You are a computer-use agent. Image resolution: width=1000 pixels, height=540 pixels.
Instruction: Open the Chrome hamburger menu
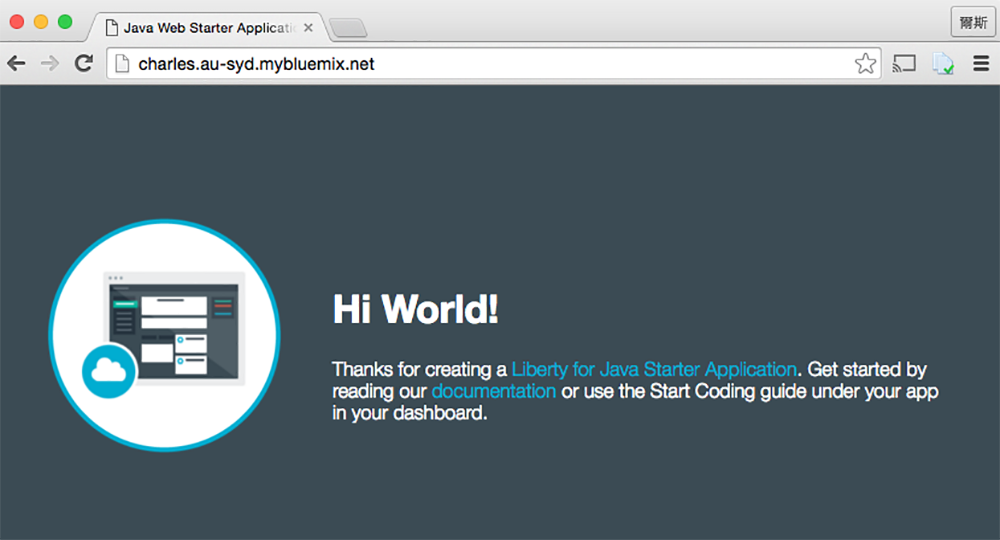(980, 65)
